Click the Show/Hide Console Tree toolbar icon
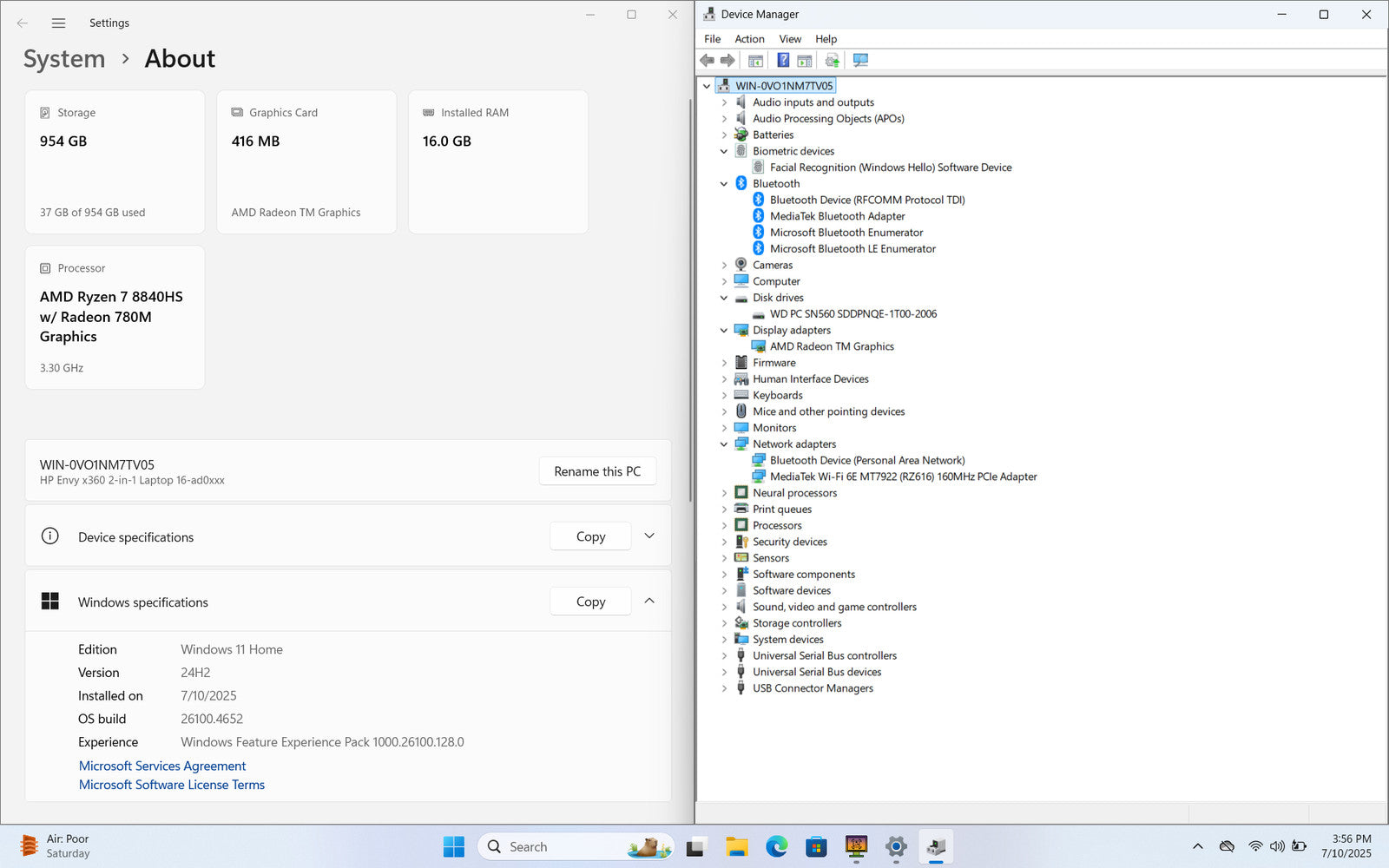The height and width of the screenshot is (868, 1389). click(x=755, y=60)
